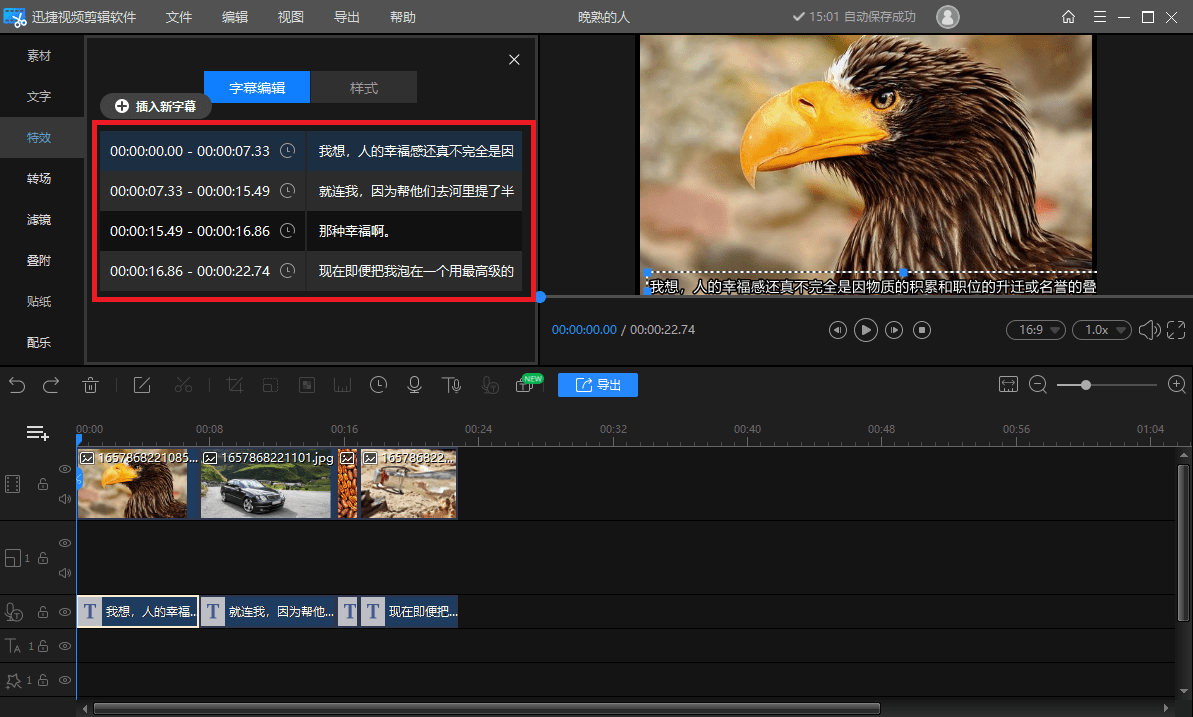Toggle text track 1 eye visibility
The height and width of the screenshot is (717, 1193).
65,646
